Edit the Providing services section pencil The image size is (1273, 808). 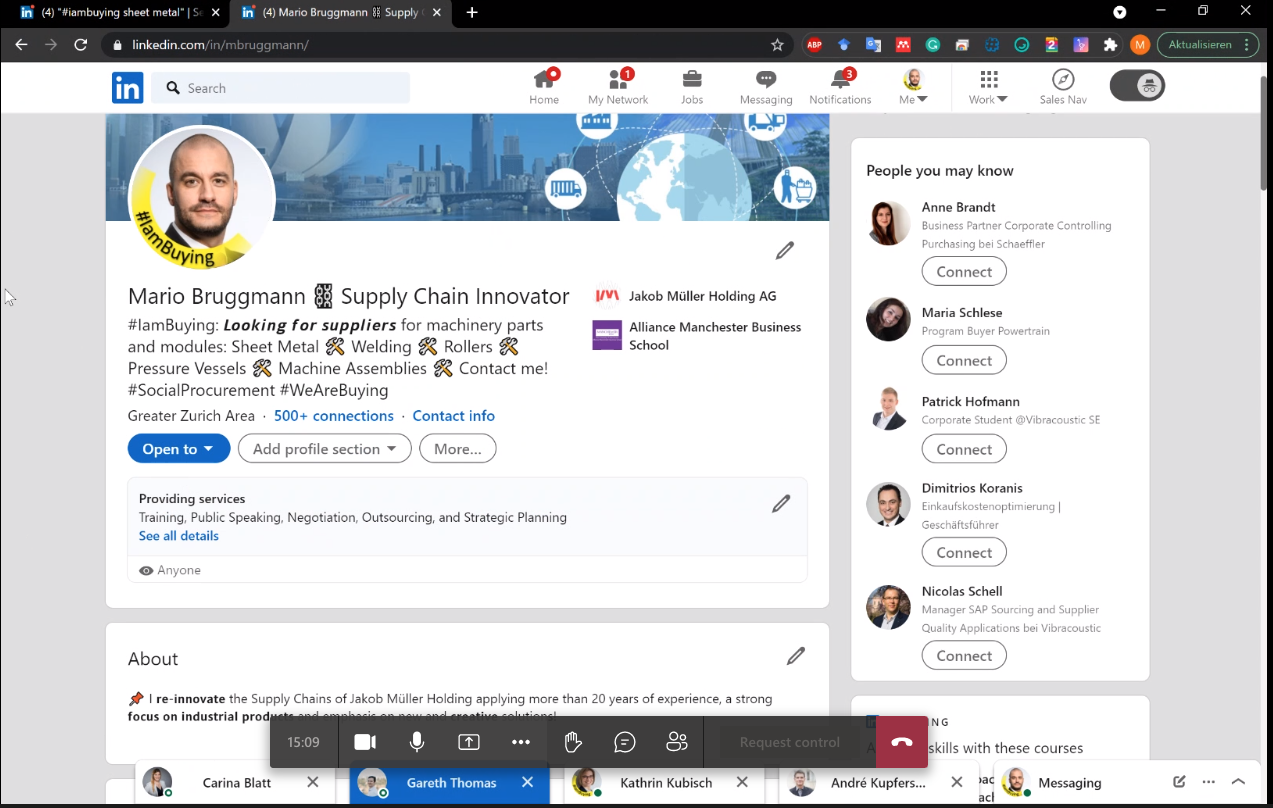(781, 504)
